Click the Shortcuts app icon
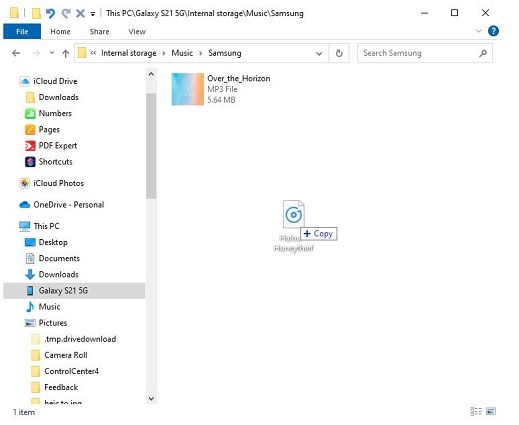The width and height of the screenshot is (519, 425). click(30, 162)
